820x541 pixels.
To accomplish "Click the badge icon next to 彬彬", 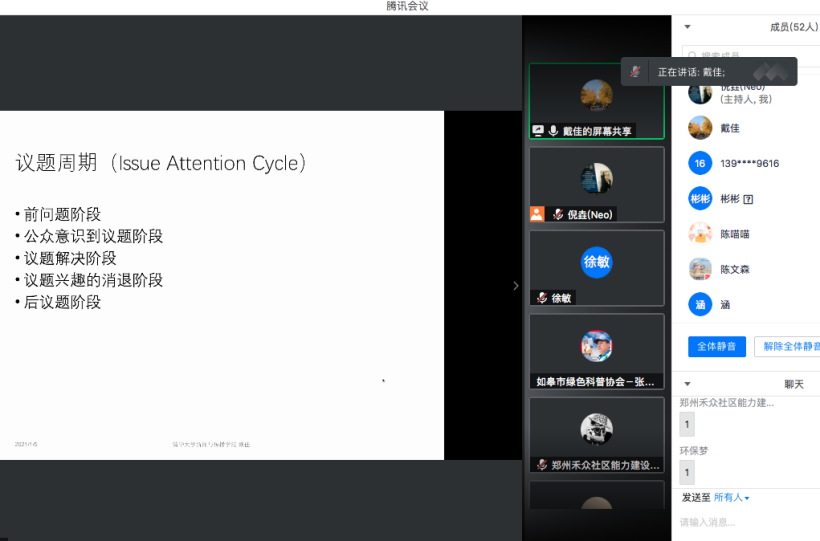I will tap(748, 199).
